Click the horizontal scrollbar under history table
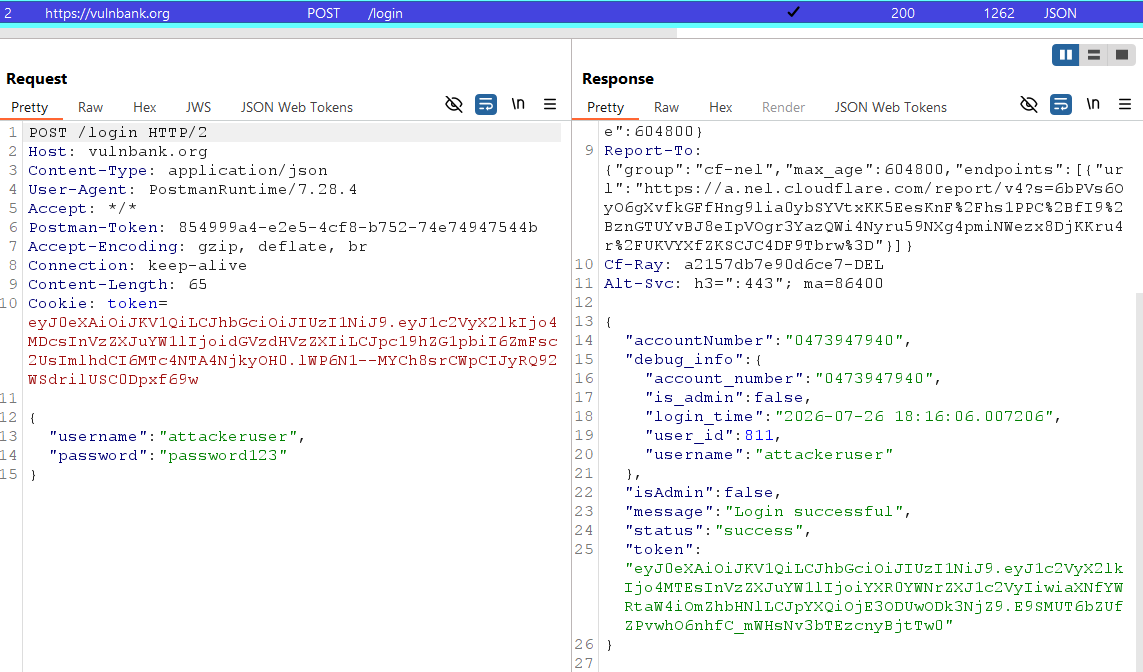Screen dimensions: 1143x672 pyautogui.click(x=338, y=33)
